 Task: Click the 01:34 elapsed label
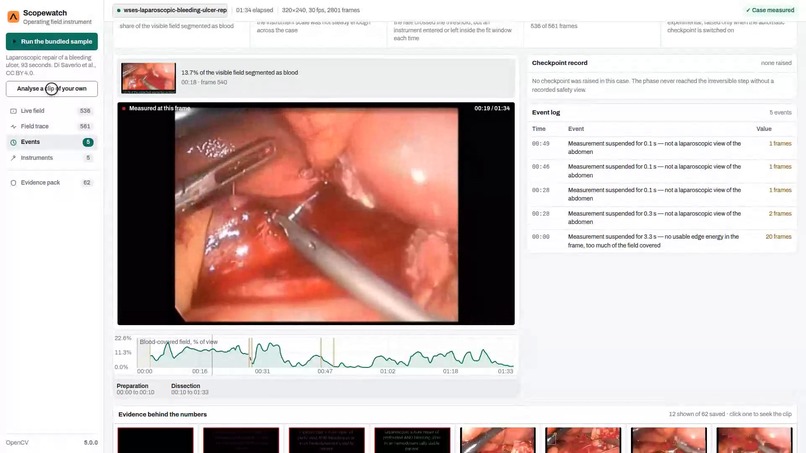click(x=254, y=10)
